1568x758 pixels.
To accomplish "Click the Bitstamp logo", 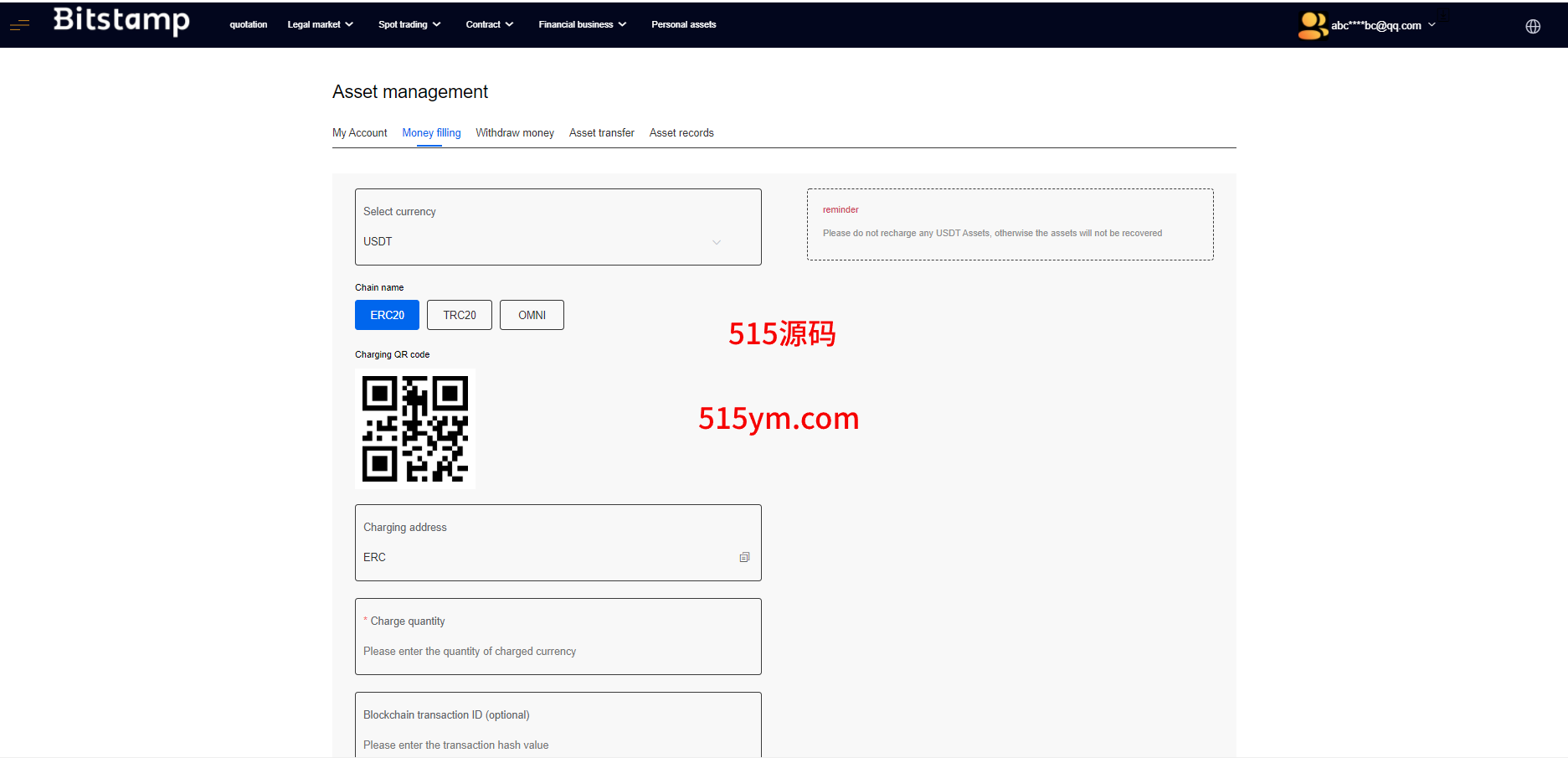I will click(121, 20).
